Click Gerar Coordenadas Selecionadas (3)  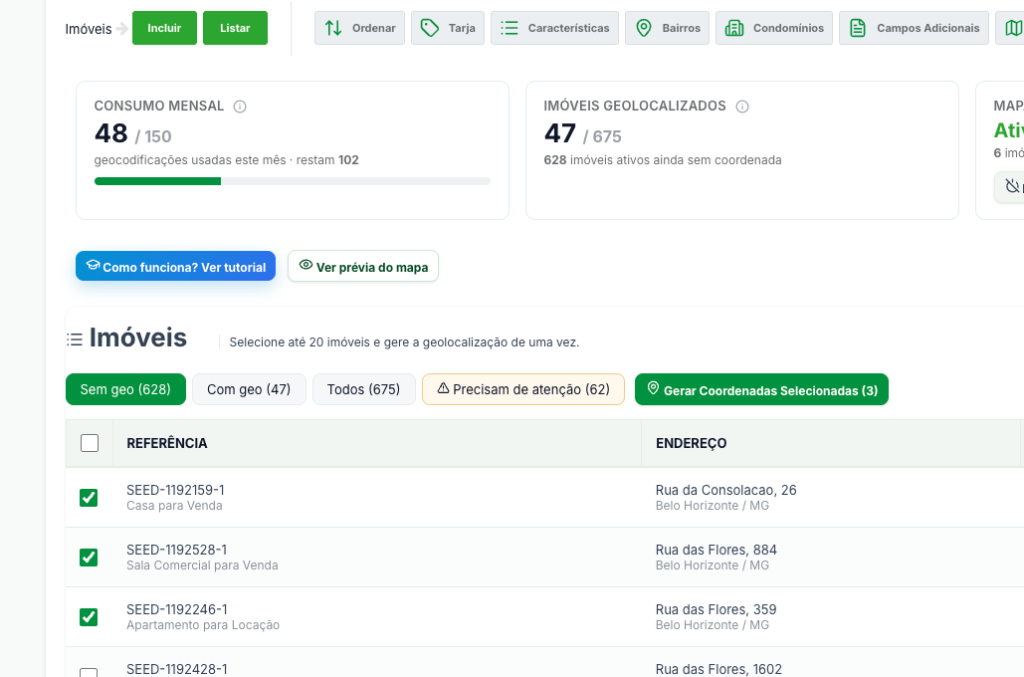pos(761,389)
